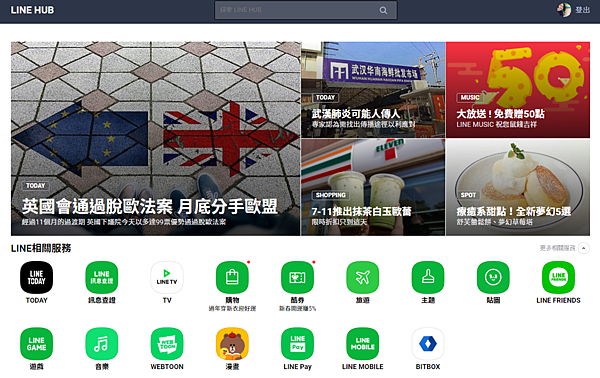The image size is (600, 378).
Task: Open the 武漢肺炎可能人傳人 news card
Action: 373,90
